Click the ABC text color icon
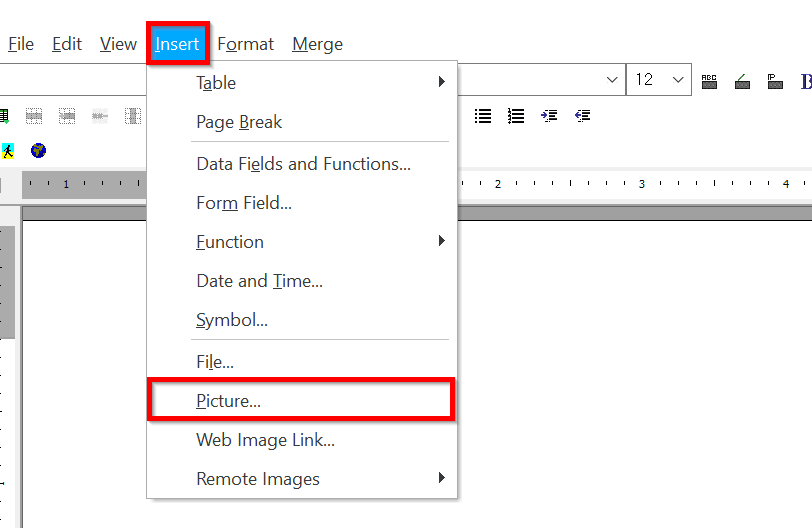 point(709,81)
